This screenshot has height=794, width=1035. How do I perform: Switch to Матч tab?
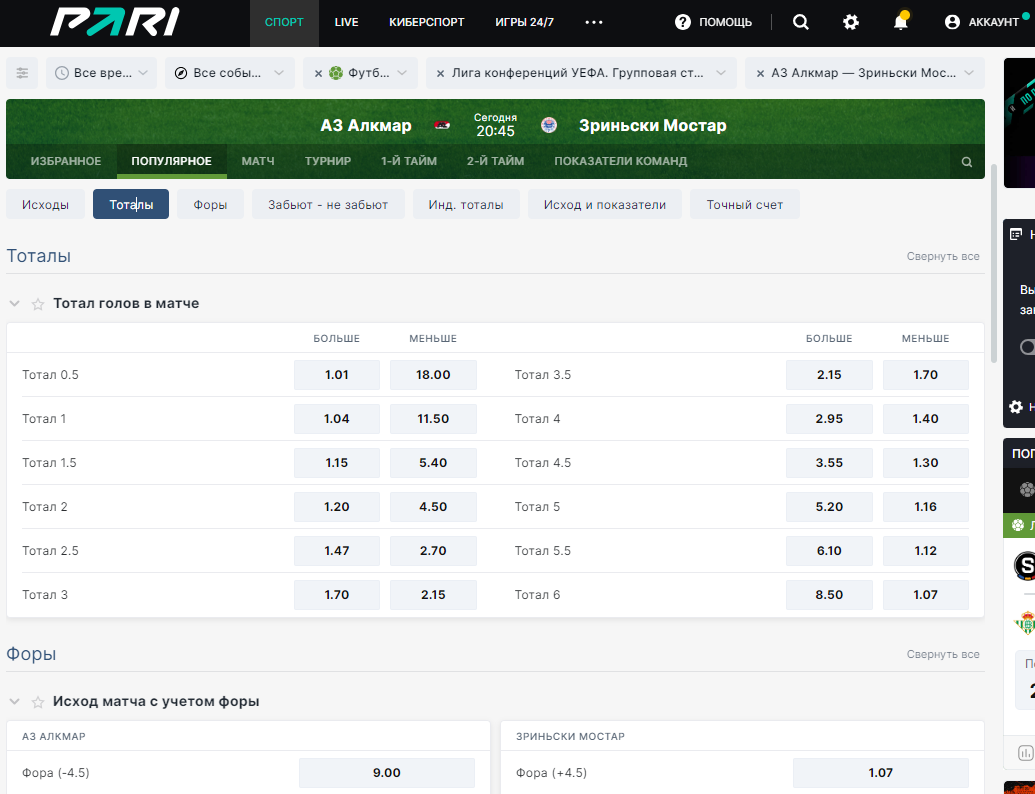click(258, 161)
